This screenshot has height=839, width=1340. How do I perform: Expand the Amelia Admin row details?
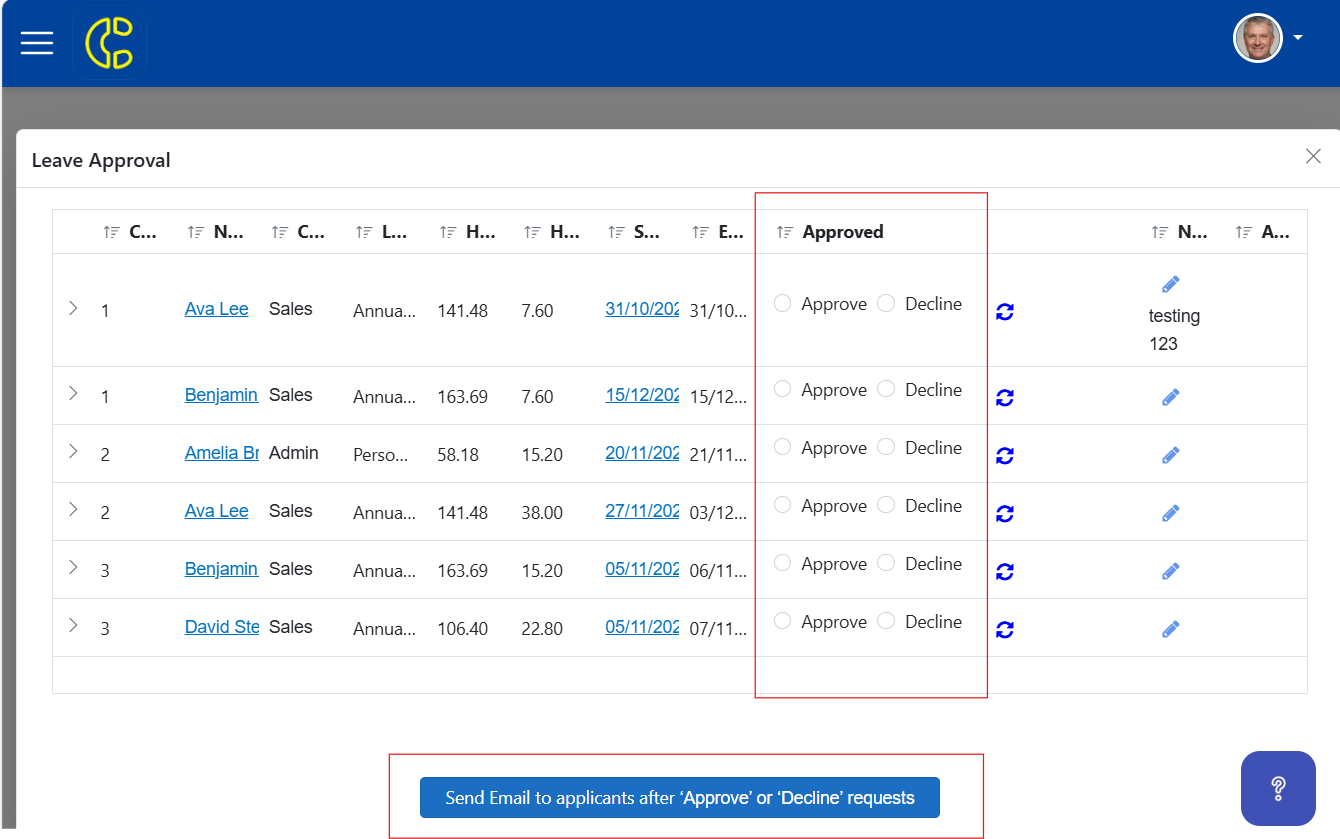73,452
